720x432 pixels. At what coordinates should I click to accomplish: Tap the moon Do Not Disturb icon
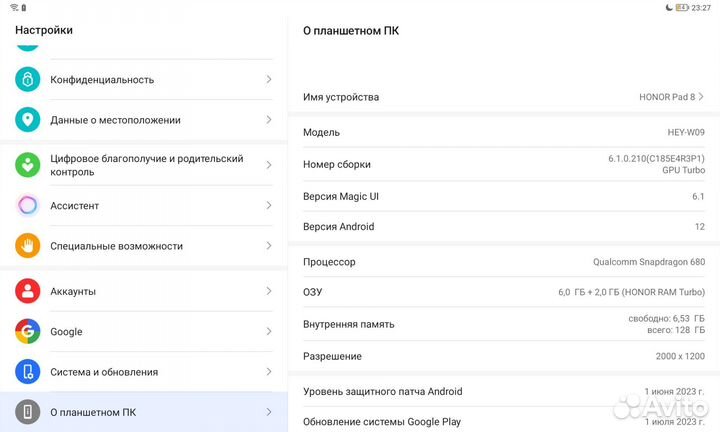(x=669, y=7)
